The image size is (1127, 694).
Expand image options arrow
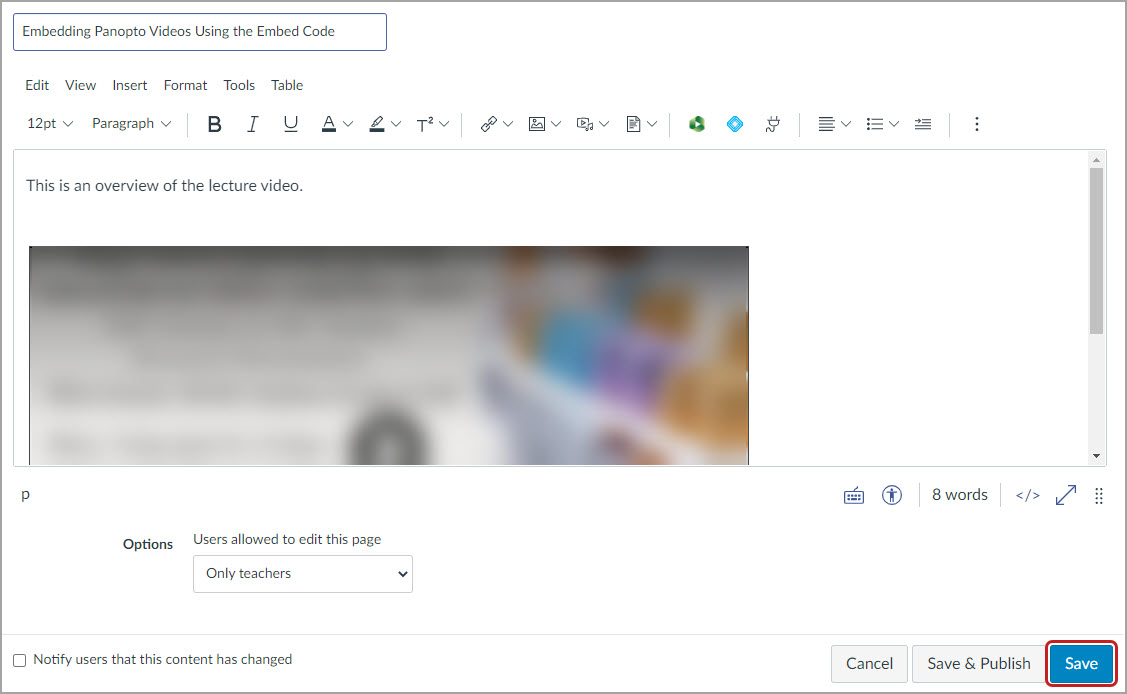(556, 124)
